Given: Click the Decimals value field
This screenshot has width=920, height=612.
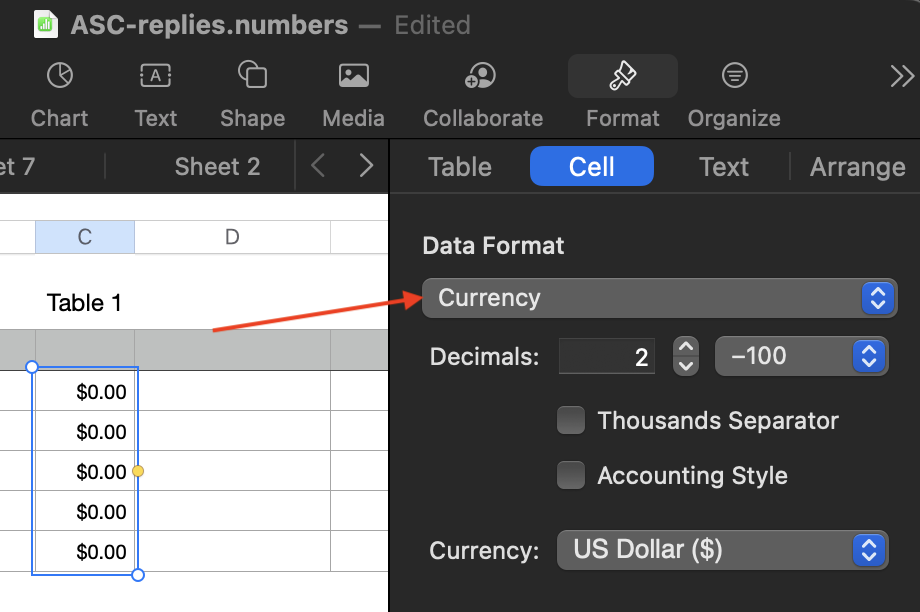Looking at the screenshot, I should [607, 356].
